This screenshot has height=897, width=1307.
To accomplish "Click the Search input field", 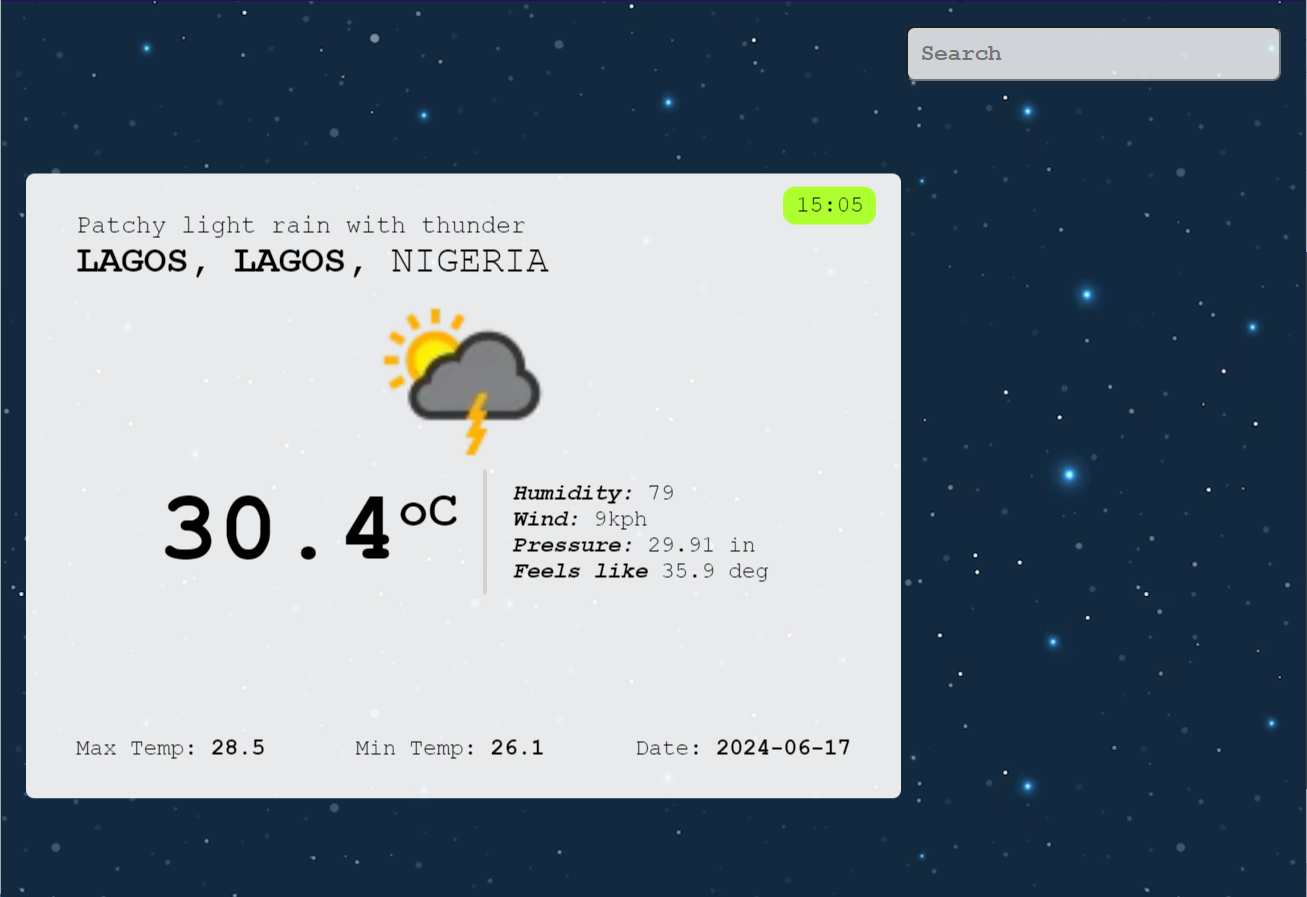I will pos(1093,54).
